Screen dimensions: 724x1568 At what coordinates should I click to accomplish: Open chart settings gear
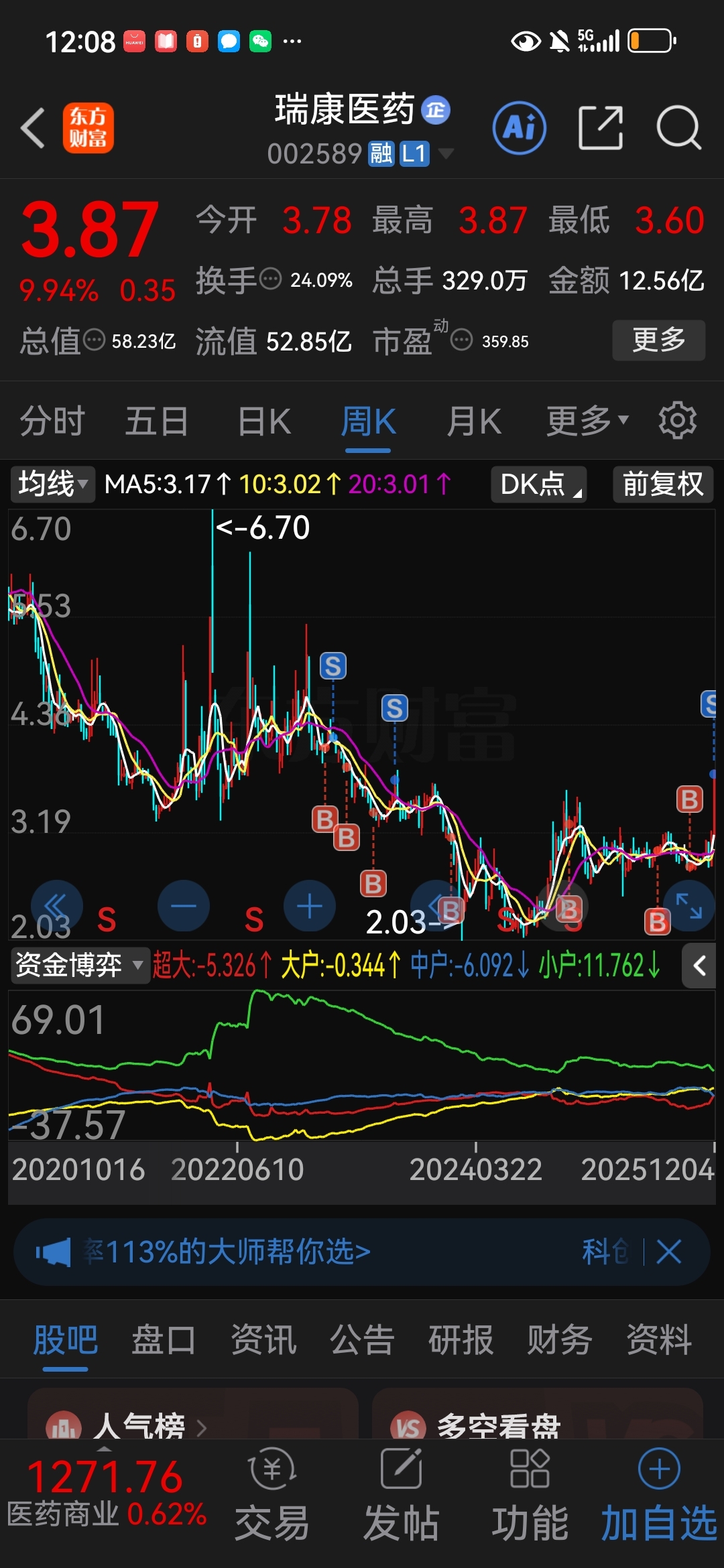[677, 421]
